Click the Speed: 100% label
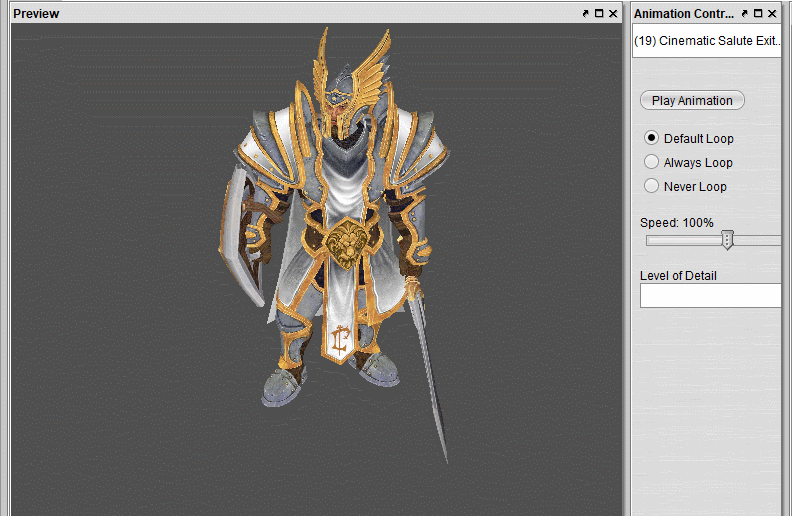 click(677, 223)
